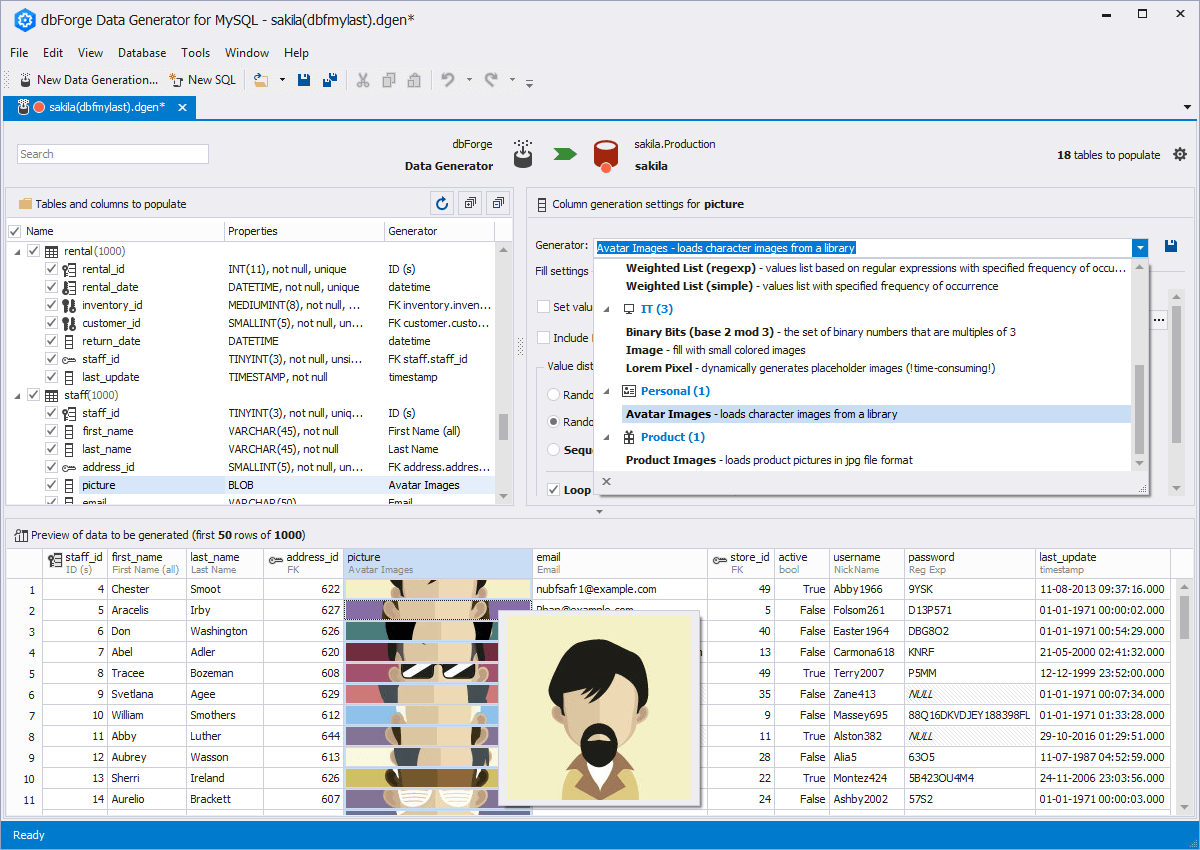Toggle the staff_id column checkbox
This screenshot has width=1200, height=850.
(x=50, y=412)
